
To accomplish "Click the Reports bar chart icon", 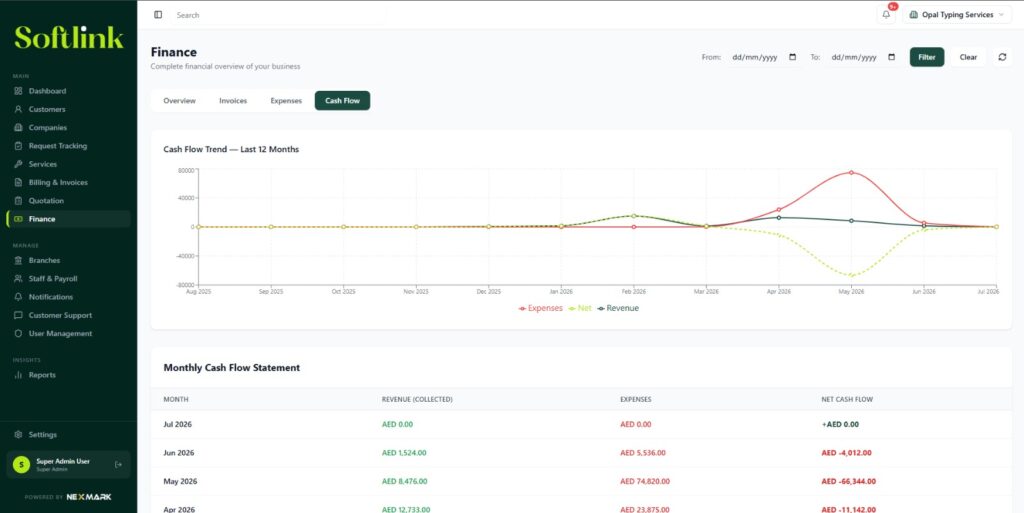I will pos(18,375).
